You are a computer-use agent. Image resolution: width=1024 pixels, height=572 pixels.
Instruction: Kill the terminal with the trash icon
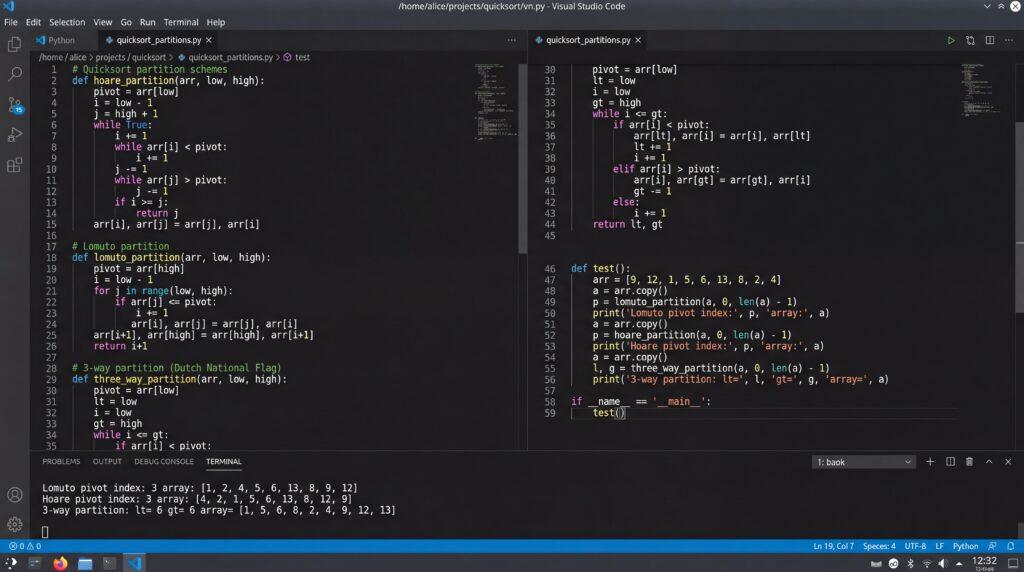click(x=969, y=462)
